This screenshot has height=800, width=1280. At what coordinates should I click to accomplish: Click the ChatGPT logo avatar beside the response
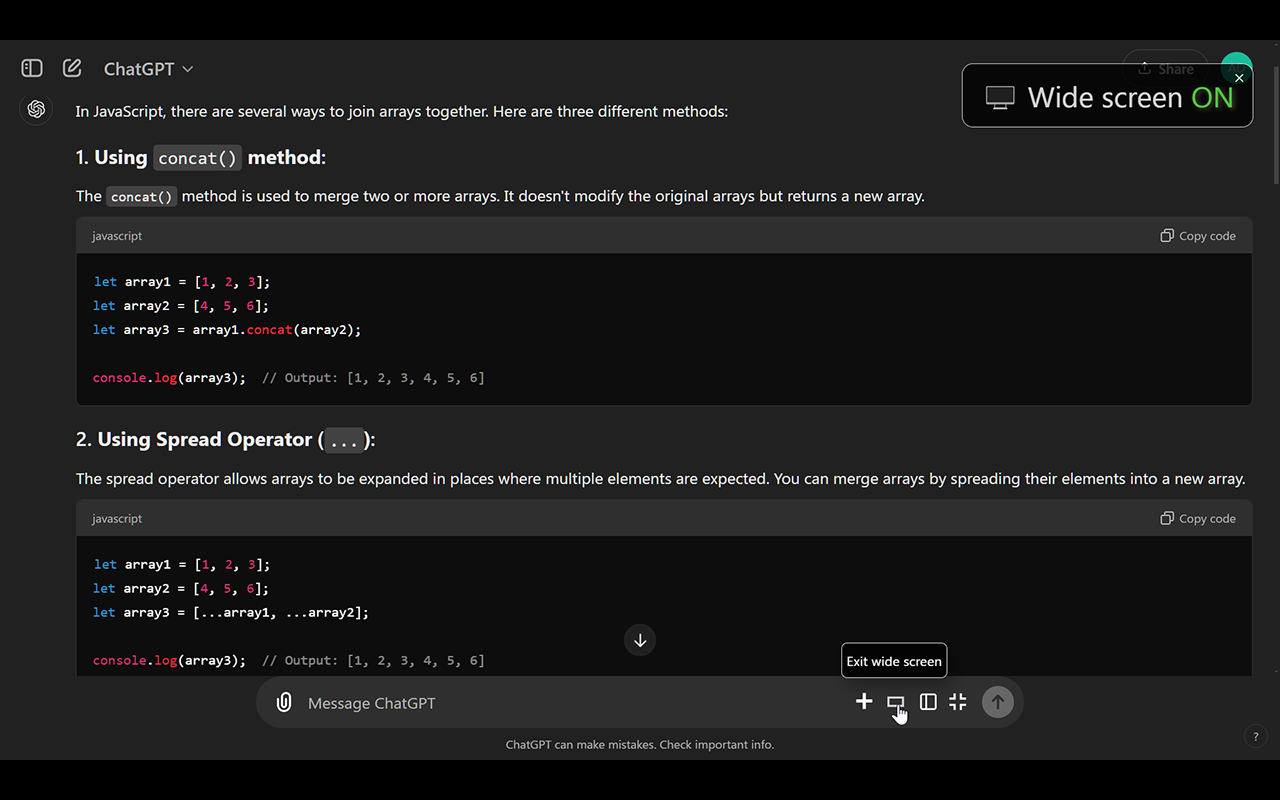coord(37,109)
